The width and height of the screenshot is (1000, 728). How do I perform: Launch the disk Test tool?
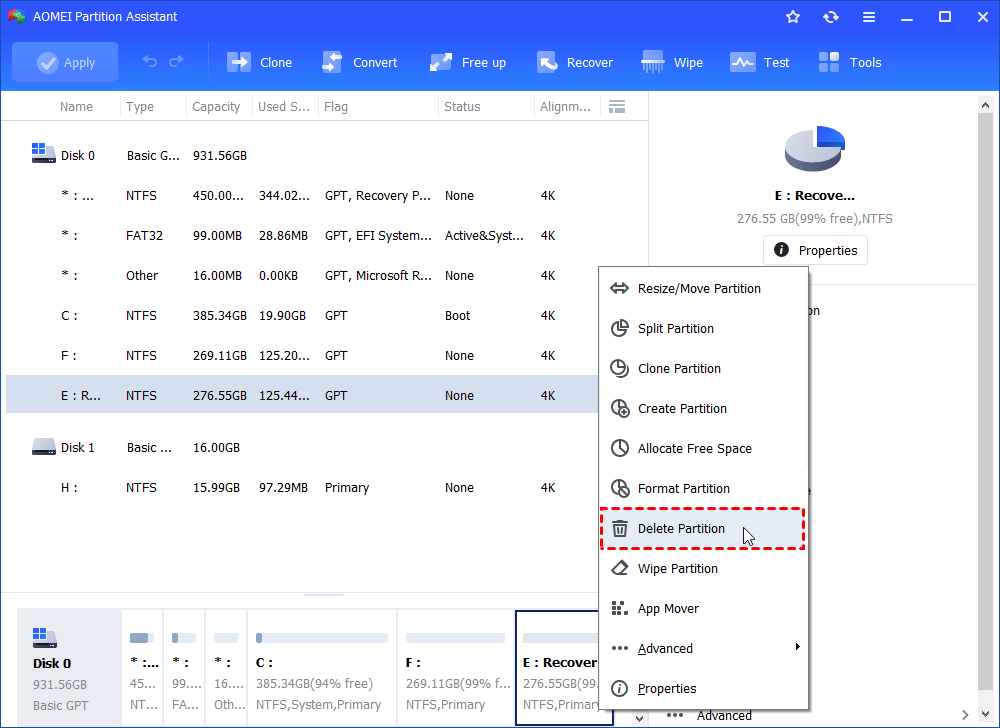click(760, 61)
